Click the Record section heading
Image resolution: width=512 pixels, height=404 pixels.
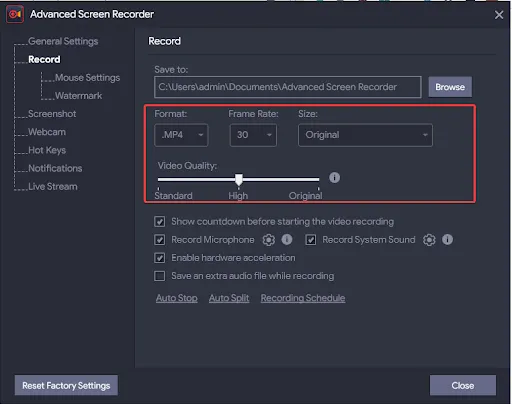coord(164,41)
